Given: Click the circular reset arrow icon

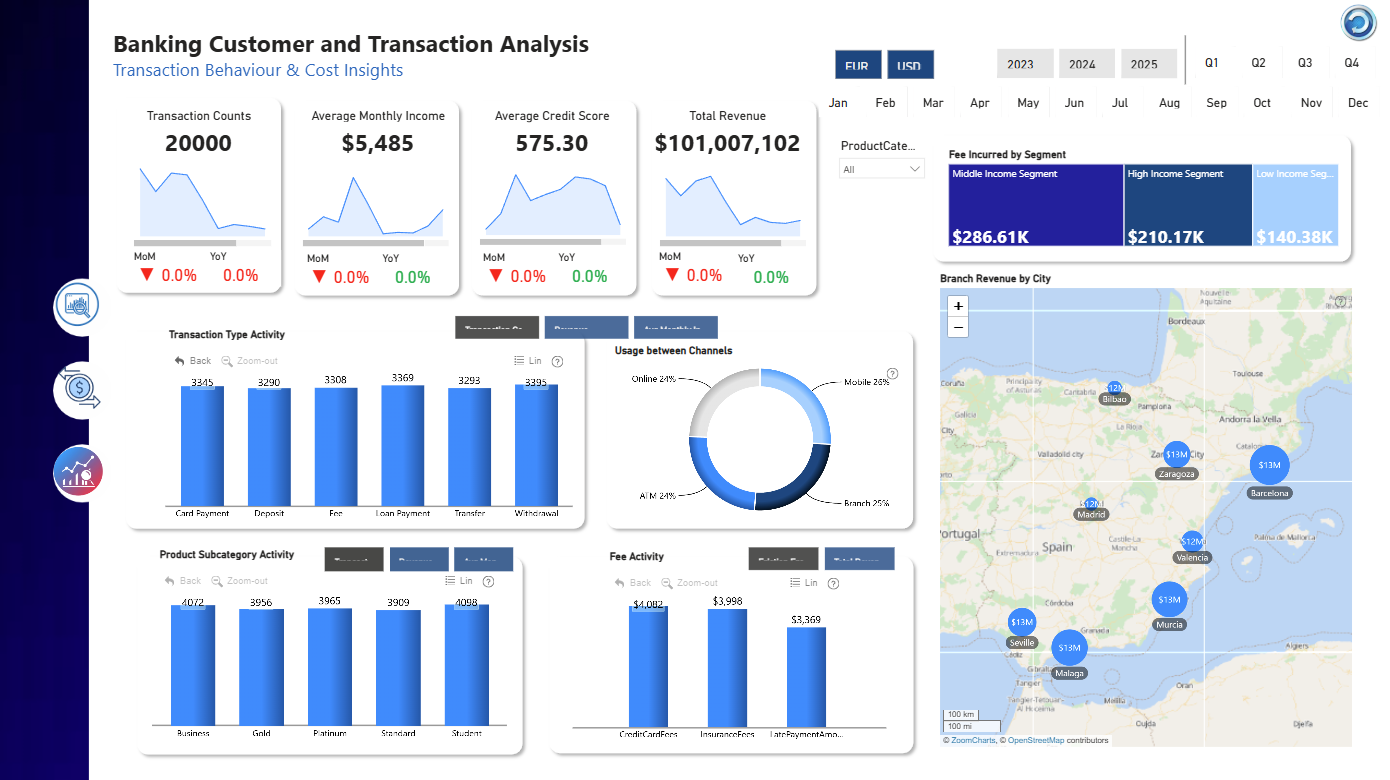Looking at the screenshot, I should [1358, 23].
